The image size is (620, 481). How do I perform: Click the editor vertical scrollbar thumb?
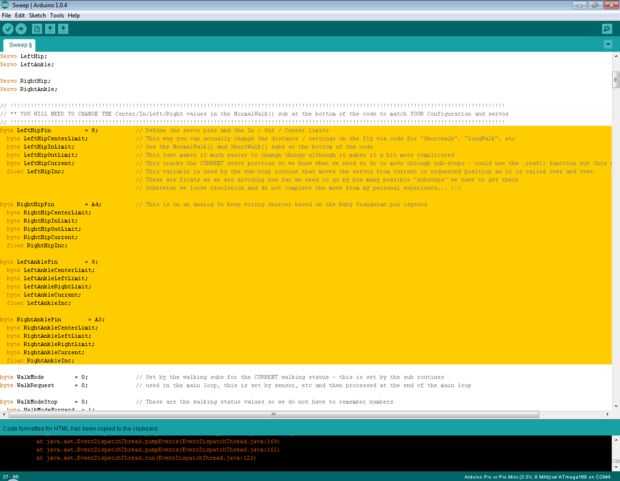point(616,79)
